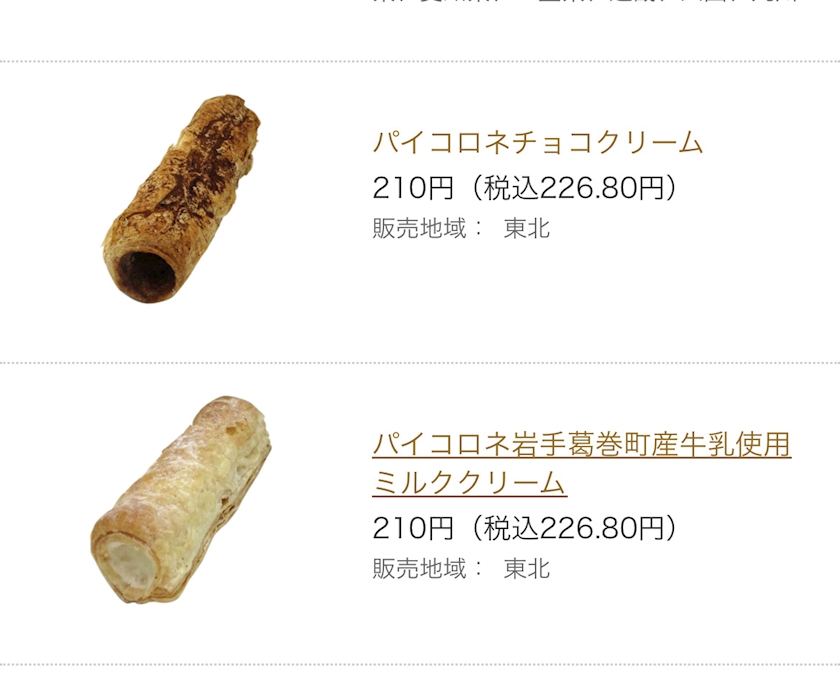Click the 販売地域 label under チョコクリーム
This screenshot has width=840, height=690.
click(420, 228)
